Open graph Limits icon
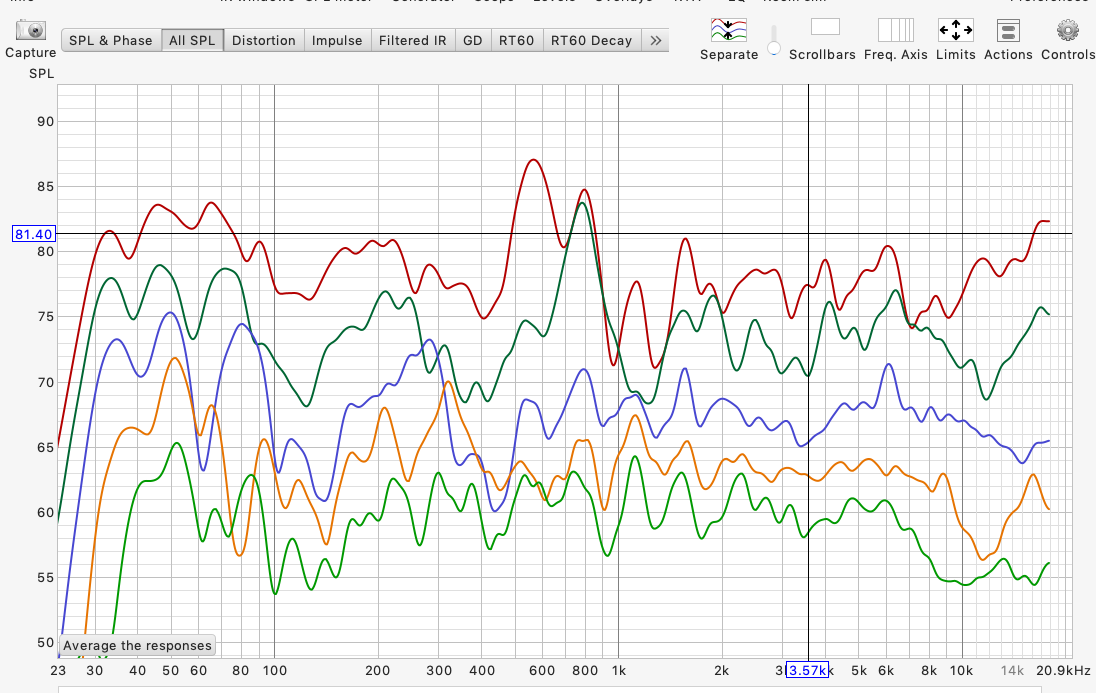The image size is (1096, 693). pyautogui.click(x=956, y=30)
